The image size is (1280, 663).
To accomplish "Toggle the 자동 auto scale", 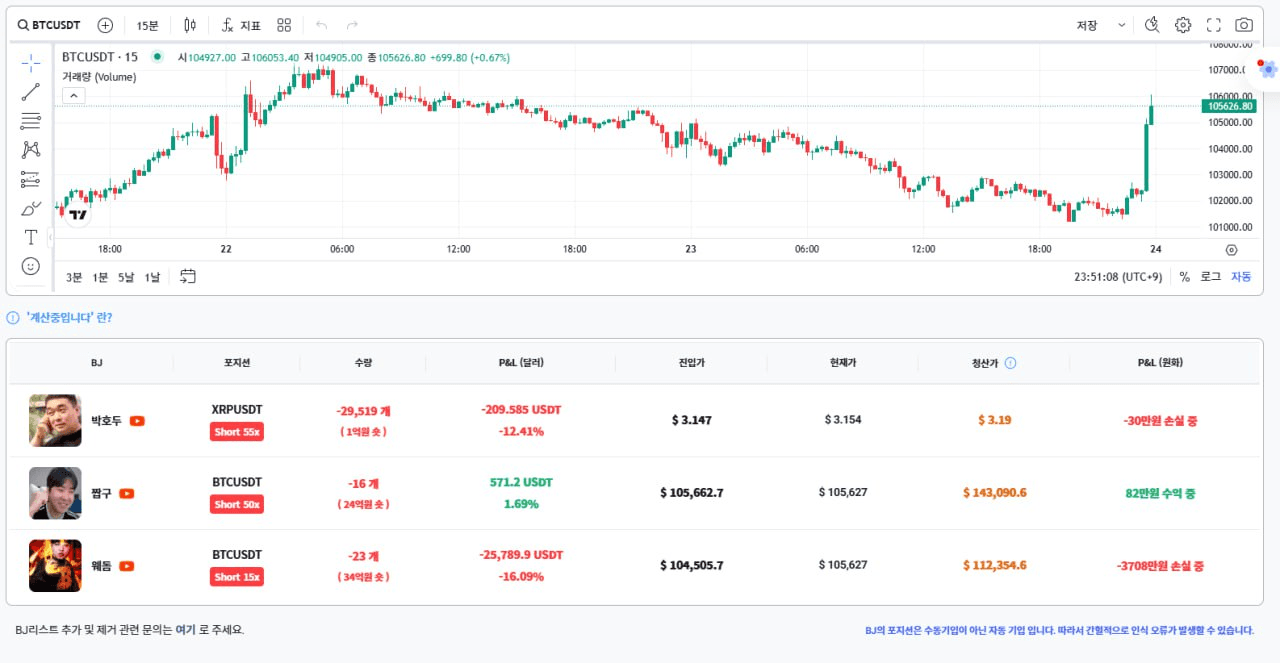I will pos(1241,277).
